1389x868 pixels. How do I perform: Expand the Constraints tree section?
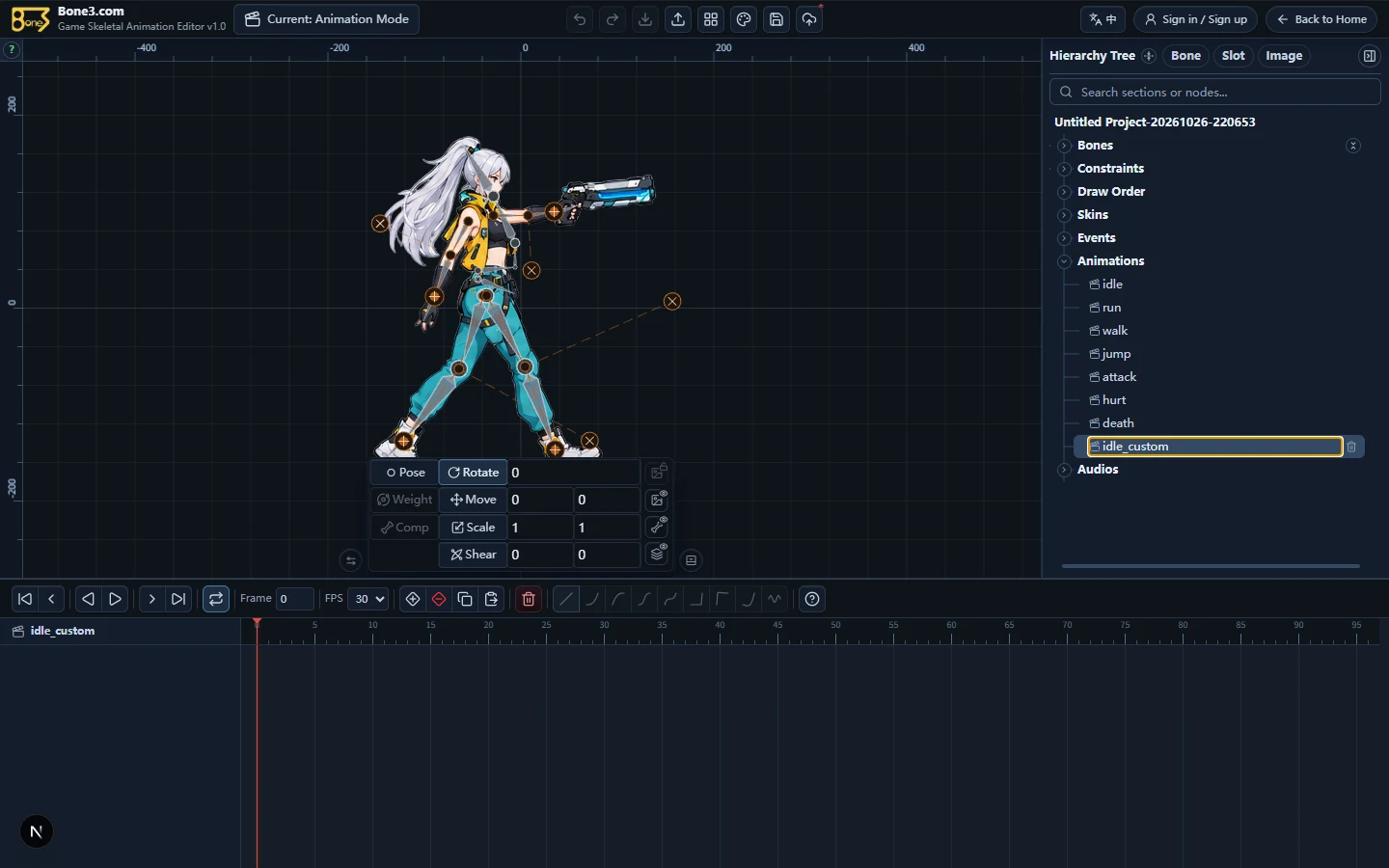click(x=1064, y=169)
